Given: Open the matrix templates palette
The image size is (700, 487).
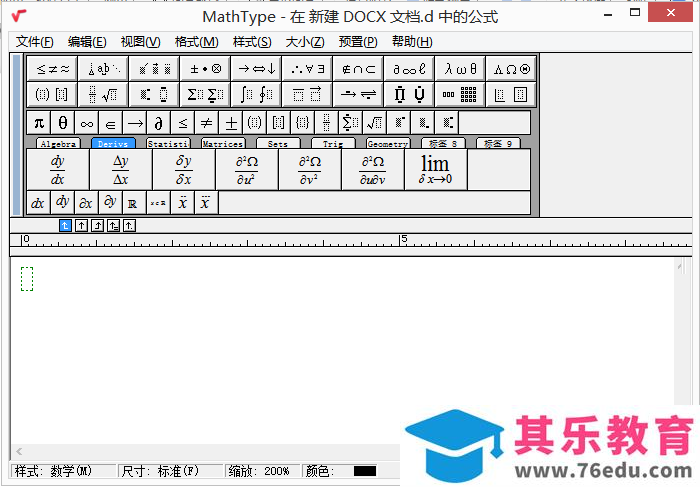Looking at the screenshot, I should click(x=460, y=94).
